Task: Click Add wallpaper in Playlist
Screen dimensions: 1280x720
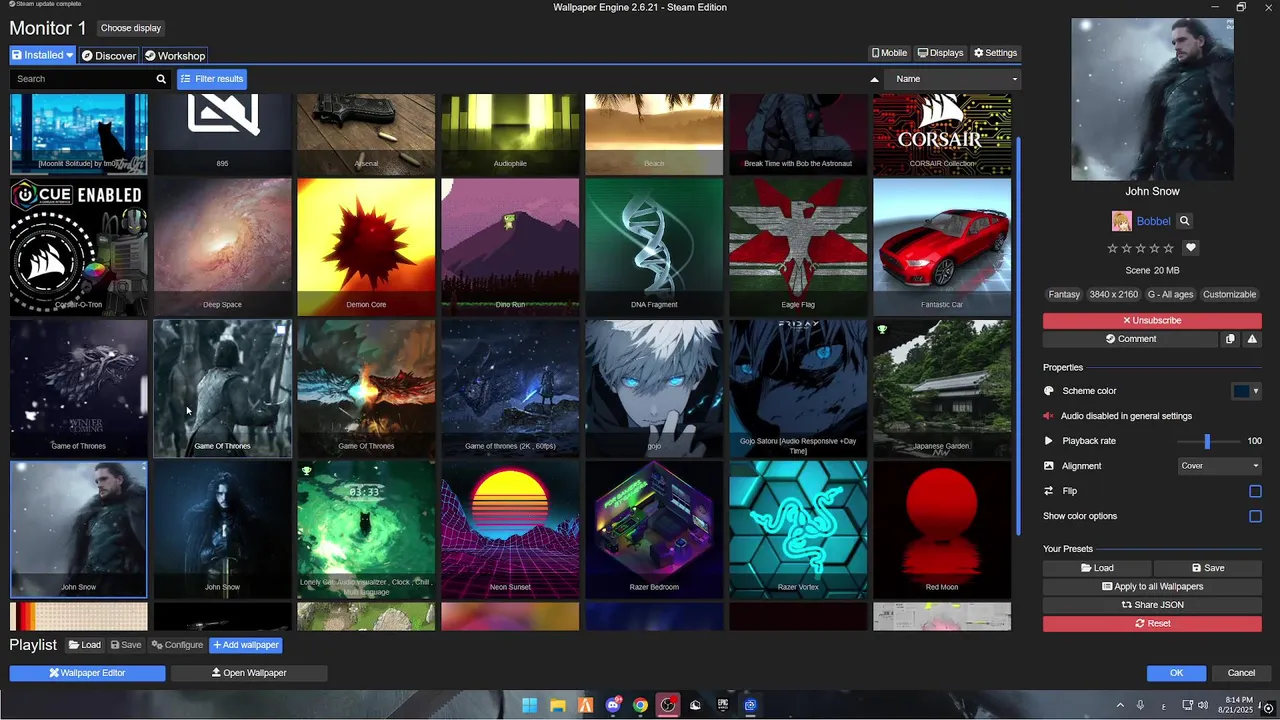Action: click(245, 645)
